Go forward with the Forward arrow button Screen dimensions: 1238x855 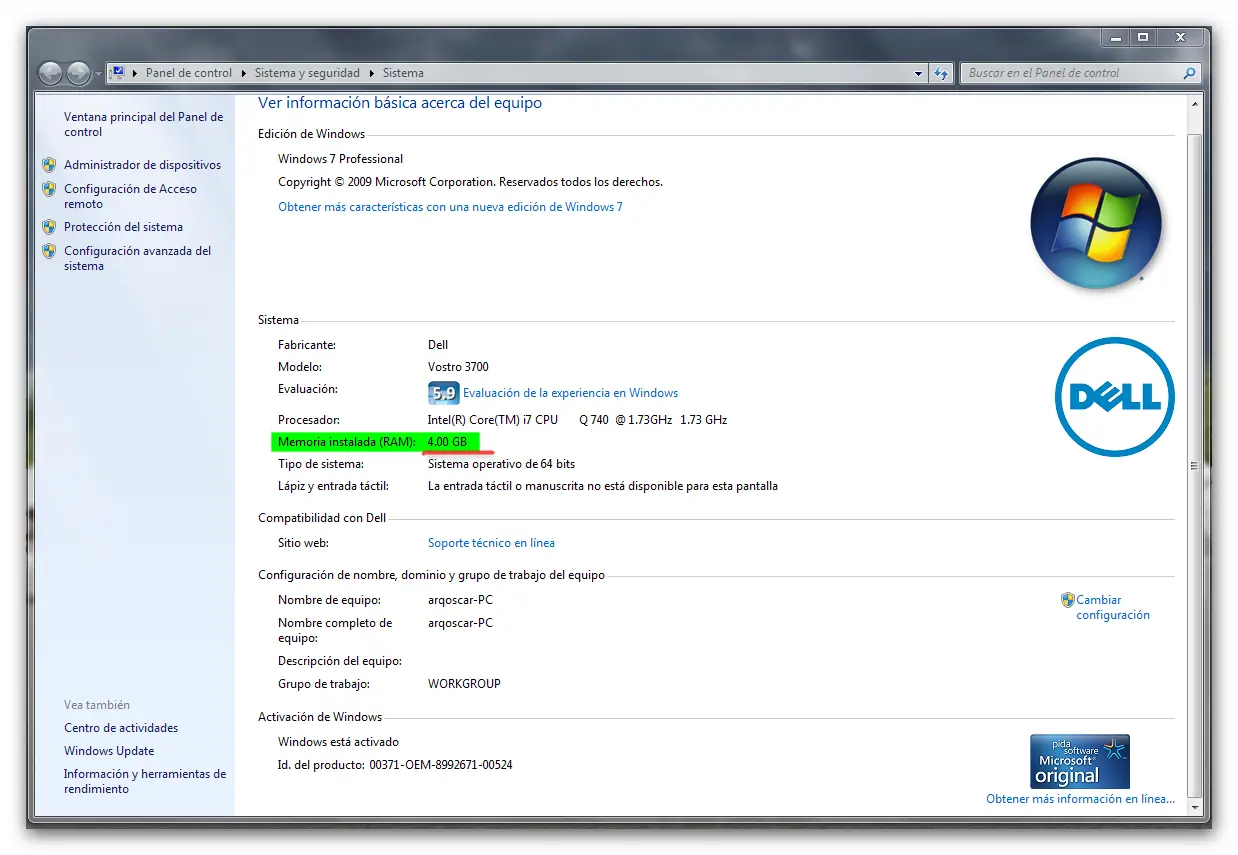coord(78,73)
